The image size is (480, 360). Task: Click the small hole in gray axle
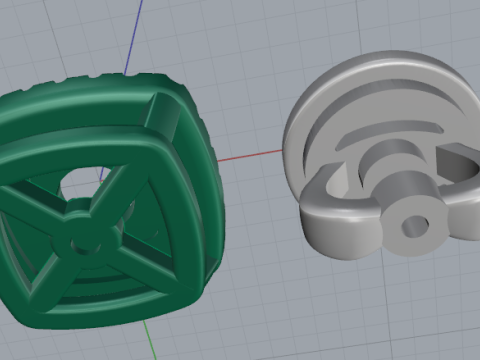[x=415, y=227]
